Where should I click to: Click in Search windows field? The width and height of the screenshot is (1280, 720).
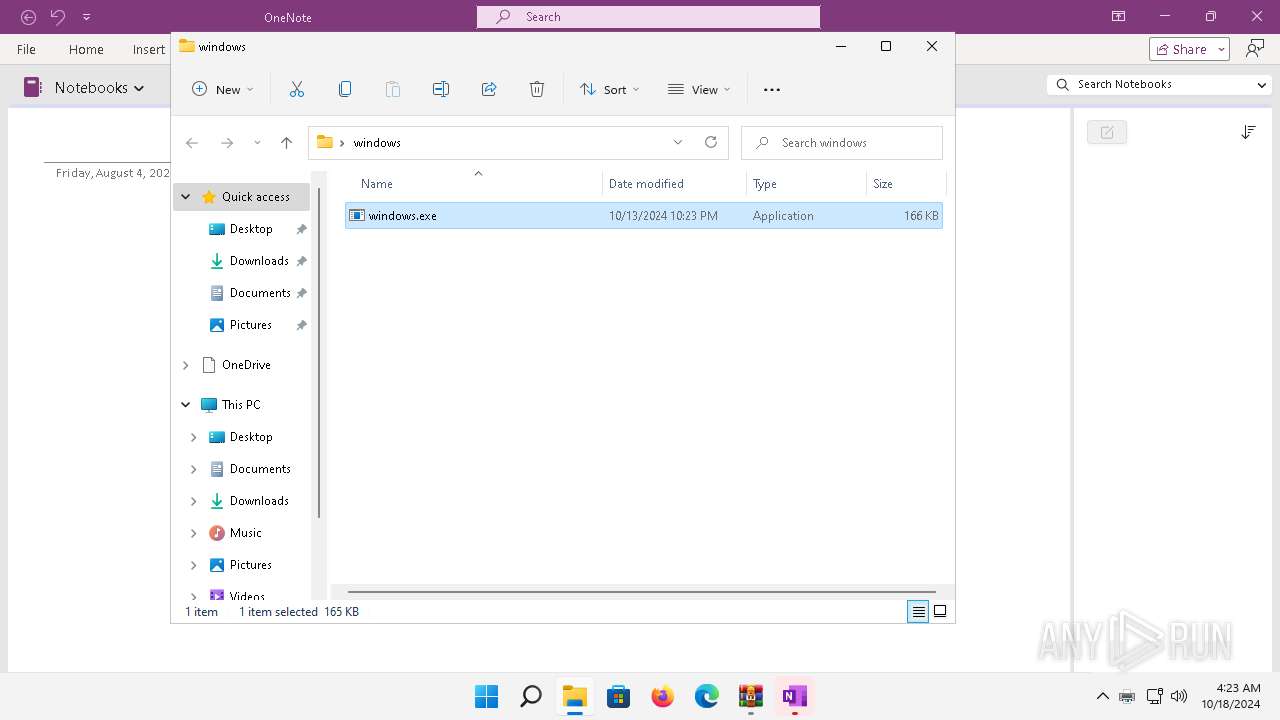coord(842,143)
